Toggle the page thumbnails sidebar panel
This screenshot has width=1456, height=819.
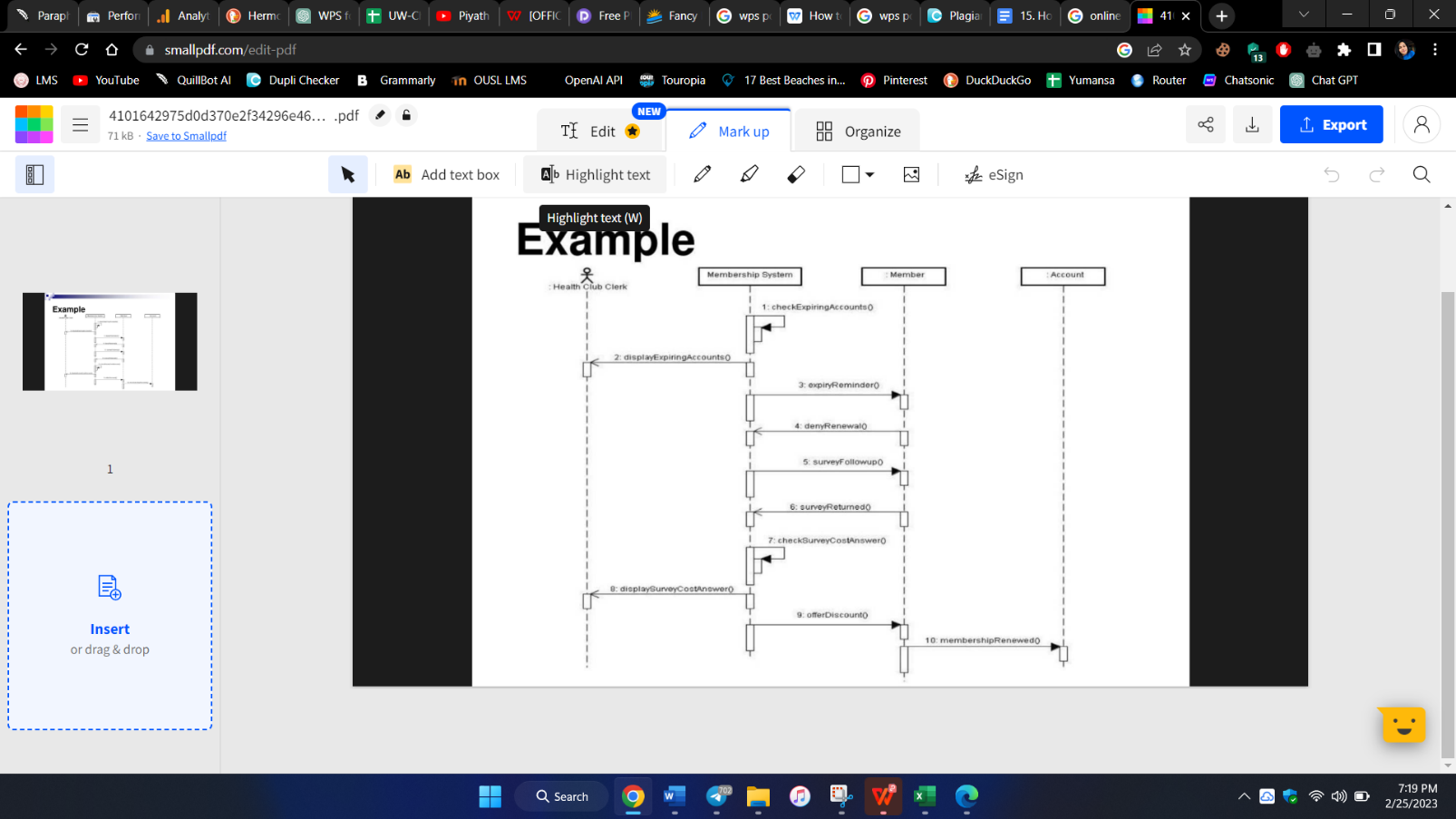pos(34,173)
